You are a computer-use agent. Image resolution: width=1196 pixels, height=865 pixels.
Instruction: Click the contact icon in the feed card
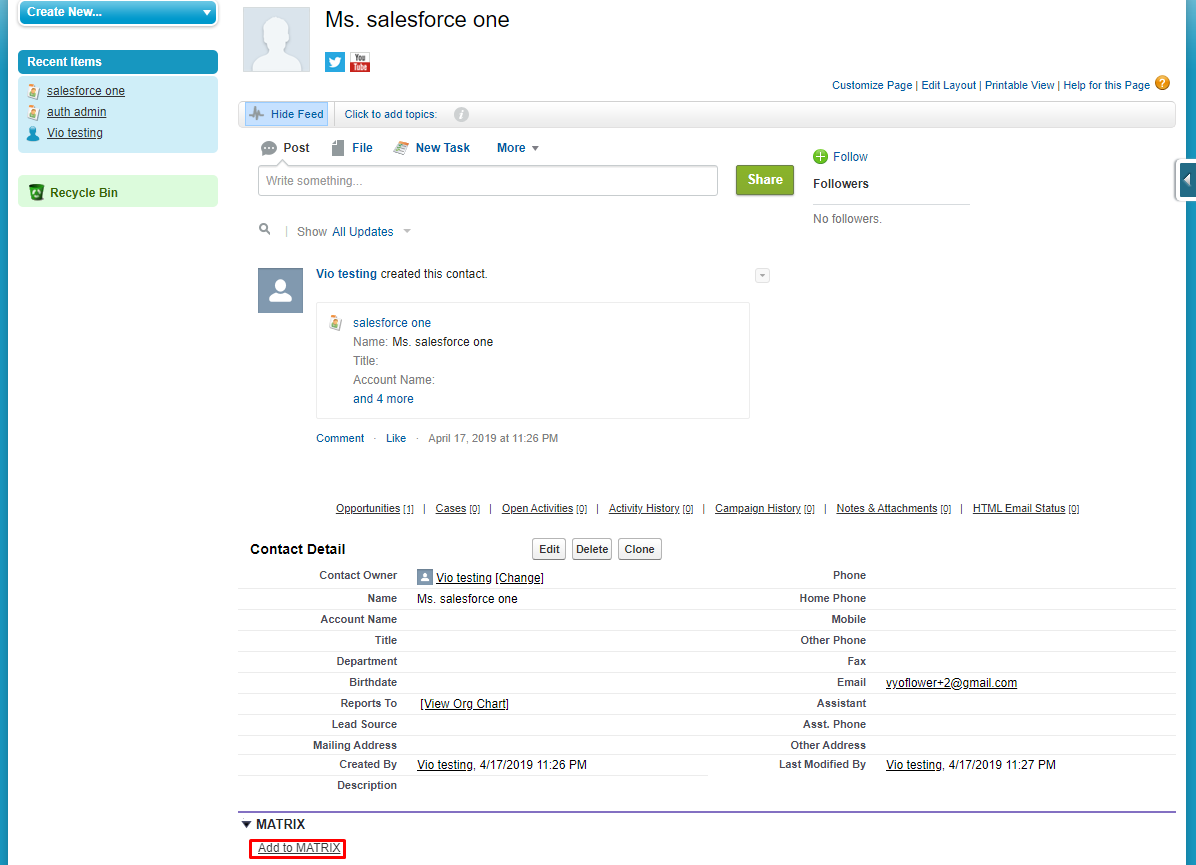click(336, 323)
